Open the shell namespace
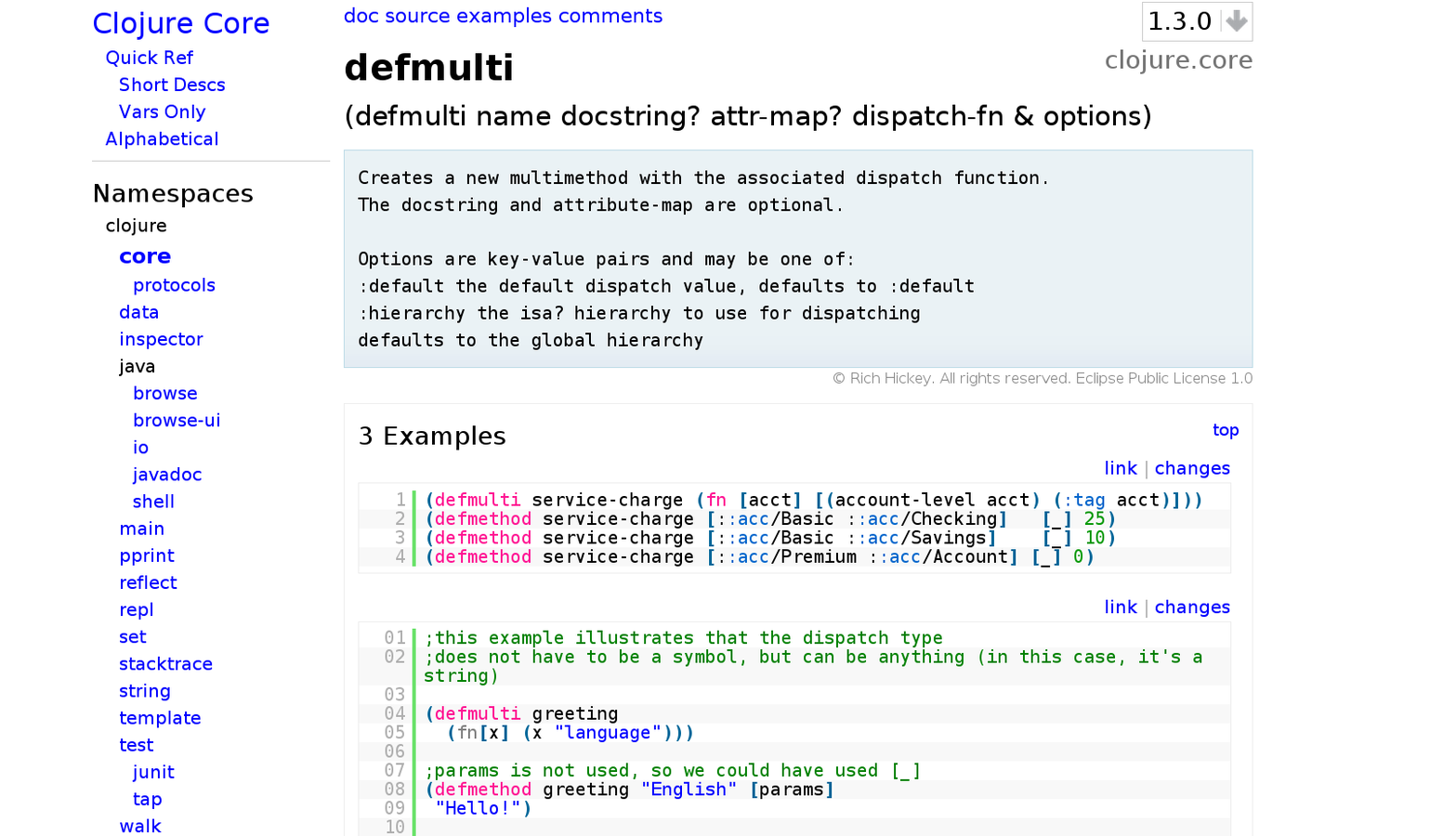The image size is (1456, 836). point(153,501)
